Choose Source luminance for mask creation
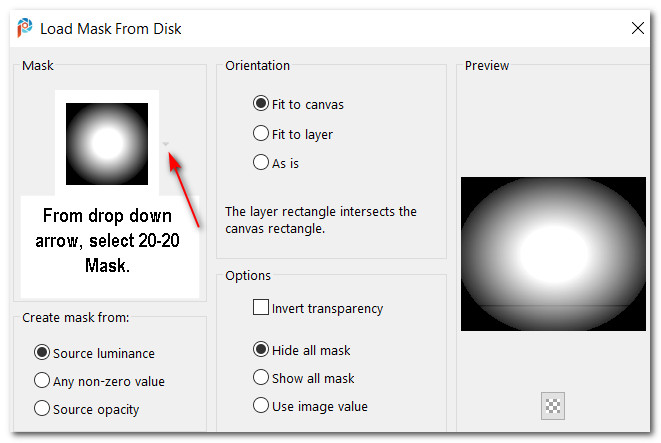 (x=42, y=352)
